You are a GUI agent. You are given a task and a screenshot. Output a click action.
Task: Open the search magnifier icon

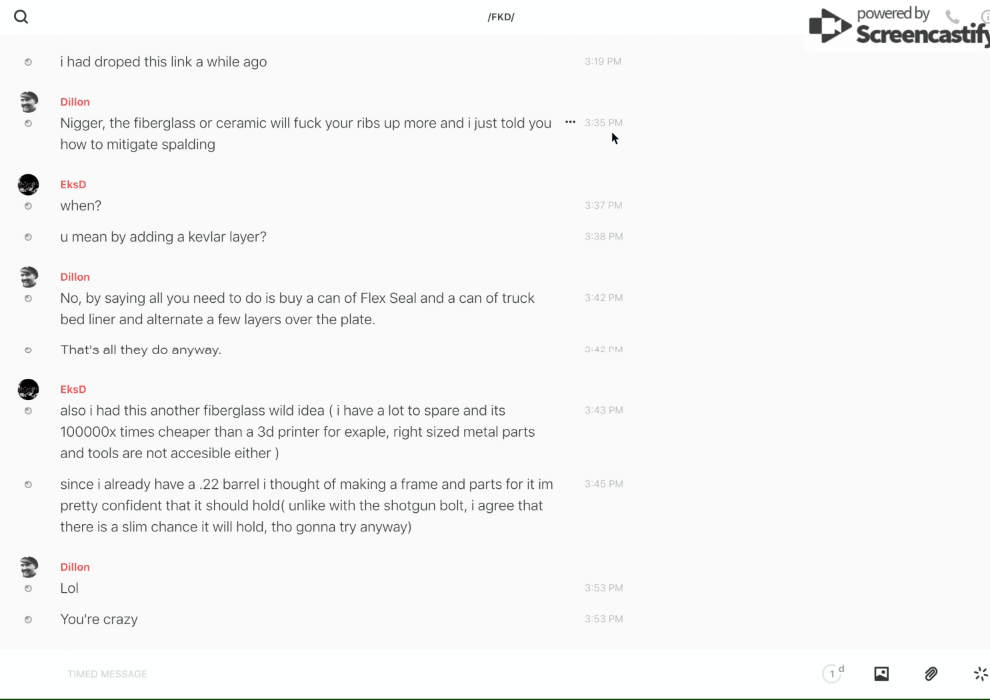tap(21, 17)
